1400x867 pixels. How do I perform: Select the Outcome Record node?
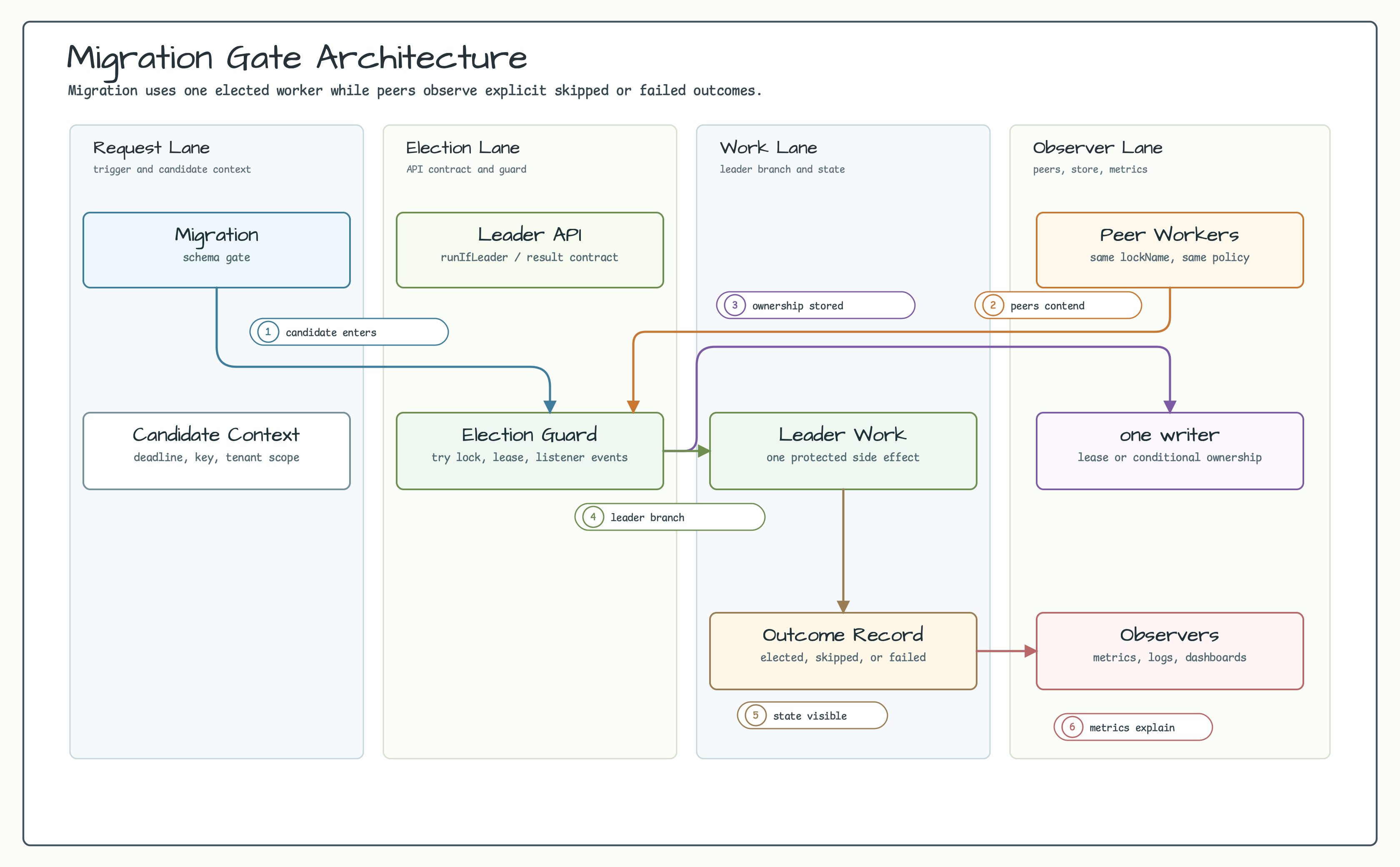(x=843, y=651)
